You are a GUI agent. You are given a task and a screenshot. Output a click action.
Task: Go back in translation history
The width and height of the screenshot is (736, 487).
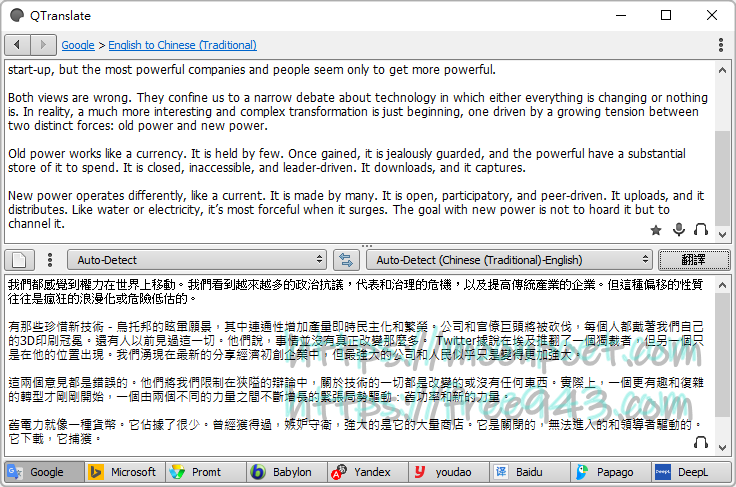(17, 45)
